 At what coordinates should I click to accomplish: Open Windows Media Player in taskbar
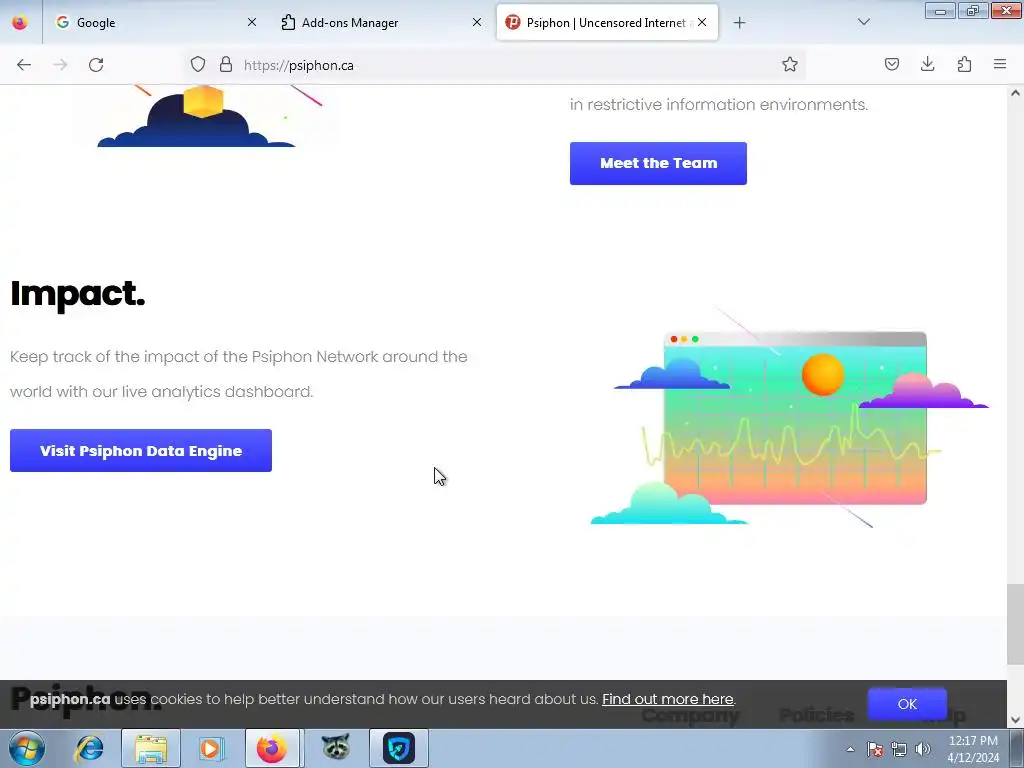[210, 748]
